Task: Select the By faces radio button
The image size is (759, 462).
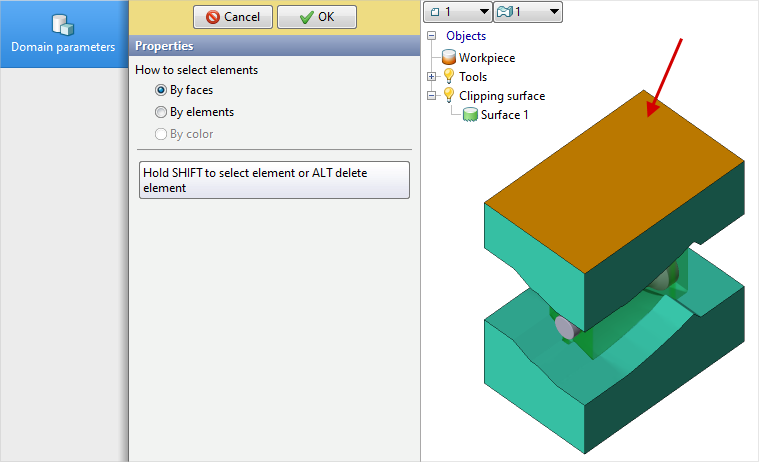Action: (x=161, y=90)
